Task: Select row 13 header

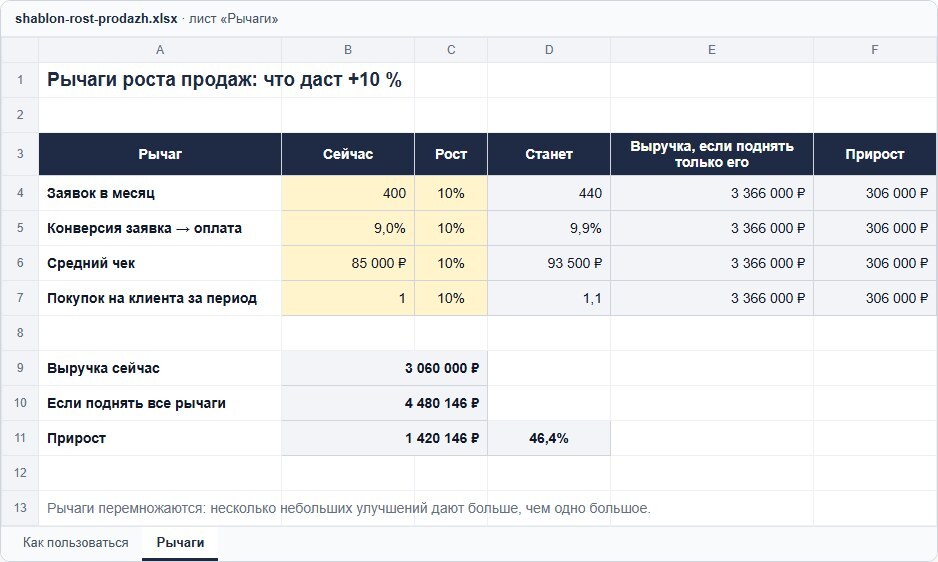Action: (20, 508)
